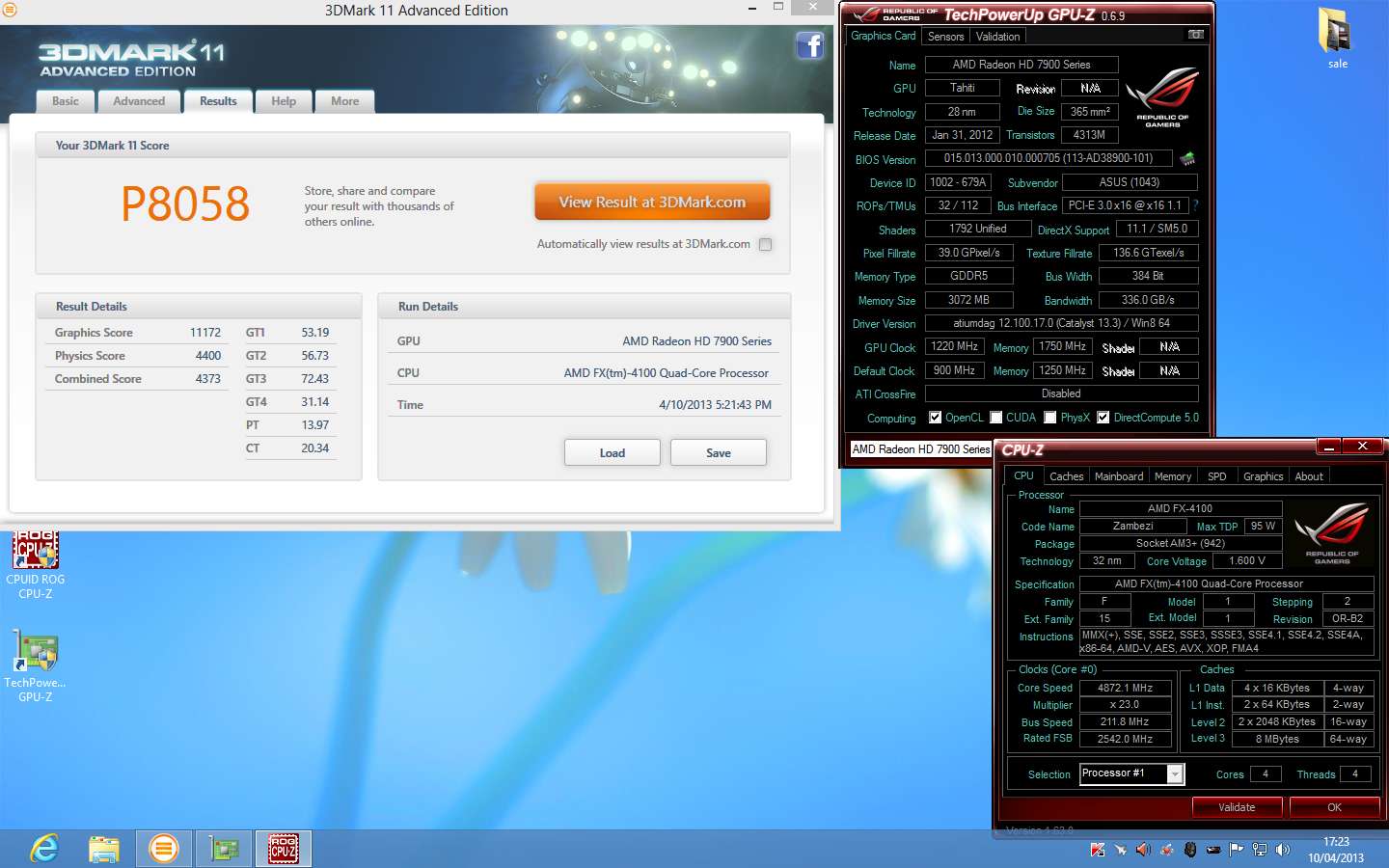Switch to the Basic tab in 3DMark

pyautogui.click(x=66, y=101)
